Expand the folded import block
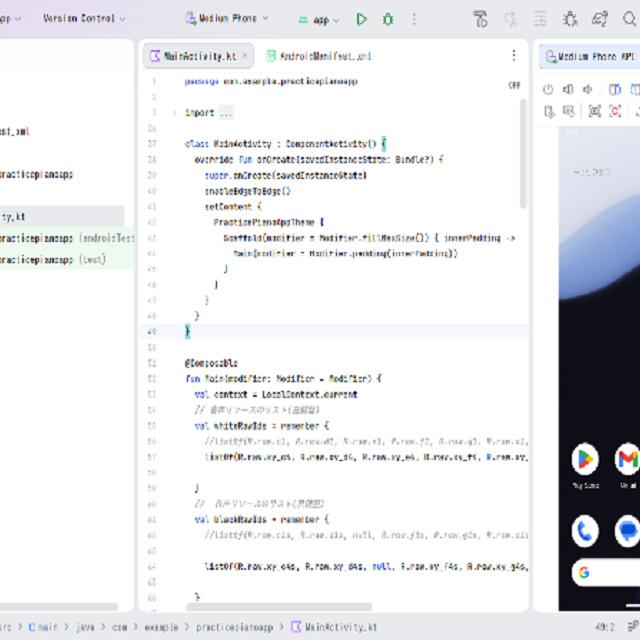The height and width of the screenshot is (640, 640). (x=174, y=113)
